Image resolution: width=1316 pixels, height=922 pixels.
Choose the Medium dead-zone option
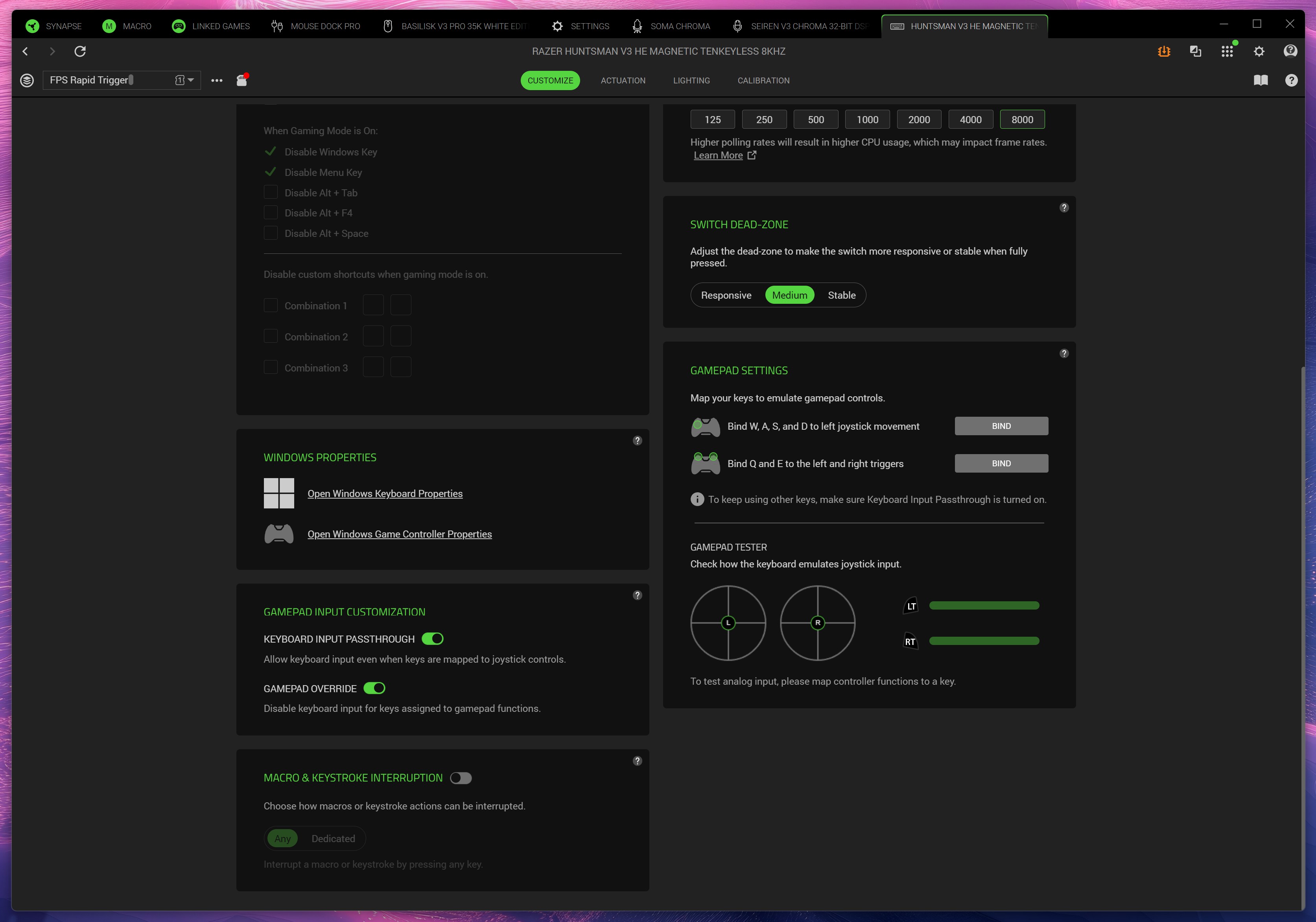pos(789,295)
